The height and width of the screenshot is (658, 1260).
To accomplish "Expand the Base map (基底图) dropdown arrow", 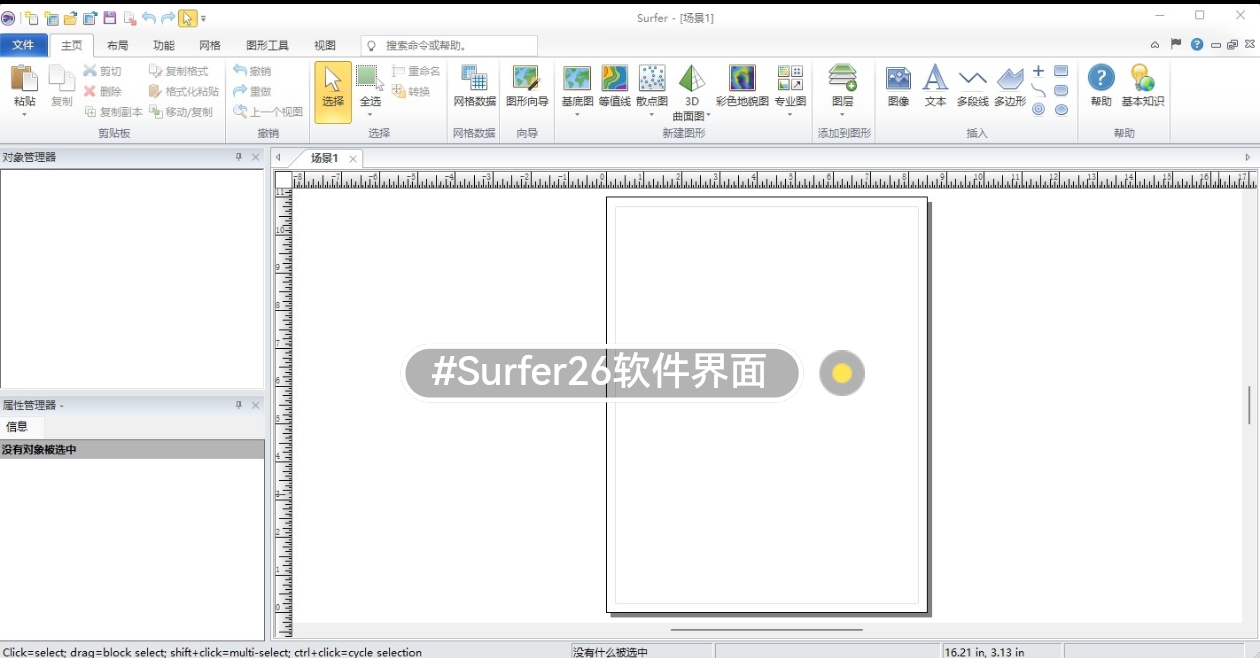I will pyautogui.click(x=577, y=114).
